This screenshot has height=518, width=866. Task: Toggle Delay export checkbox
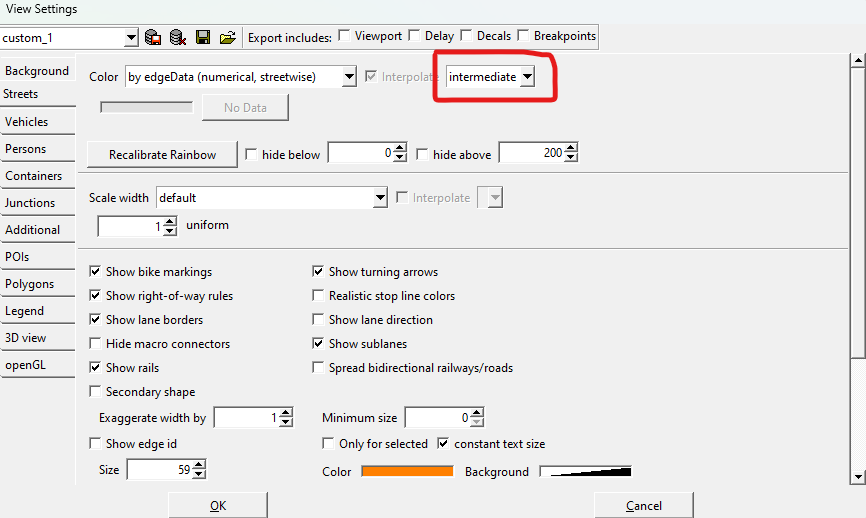pyautogui.click(x=414, y=36)
